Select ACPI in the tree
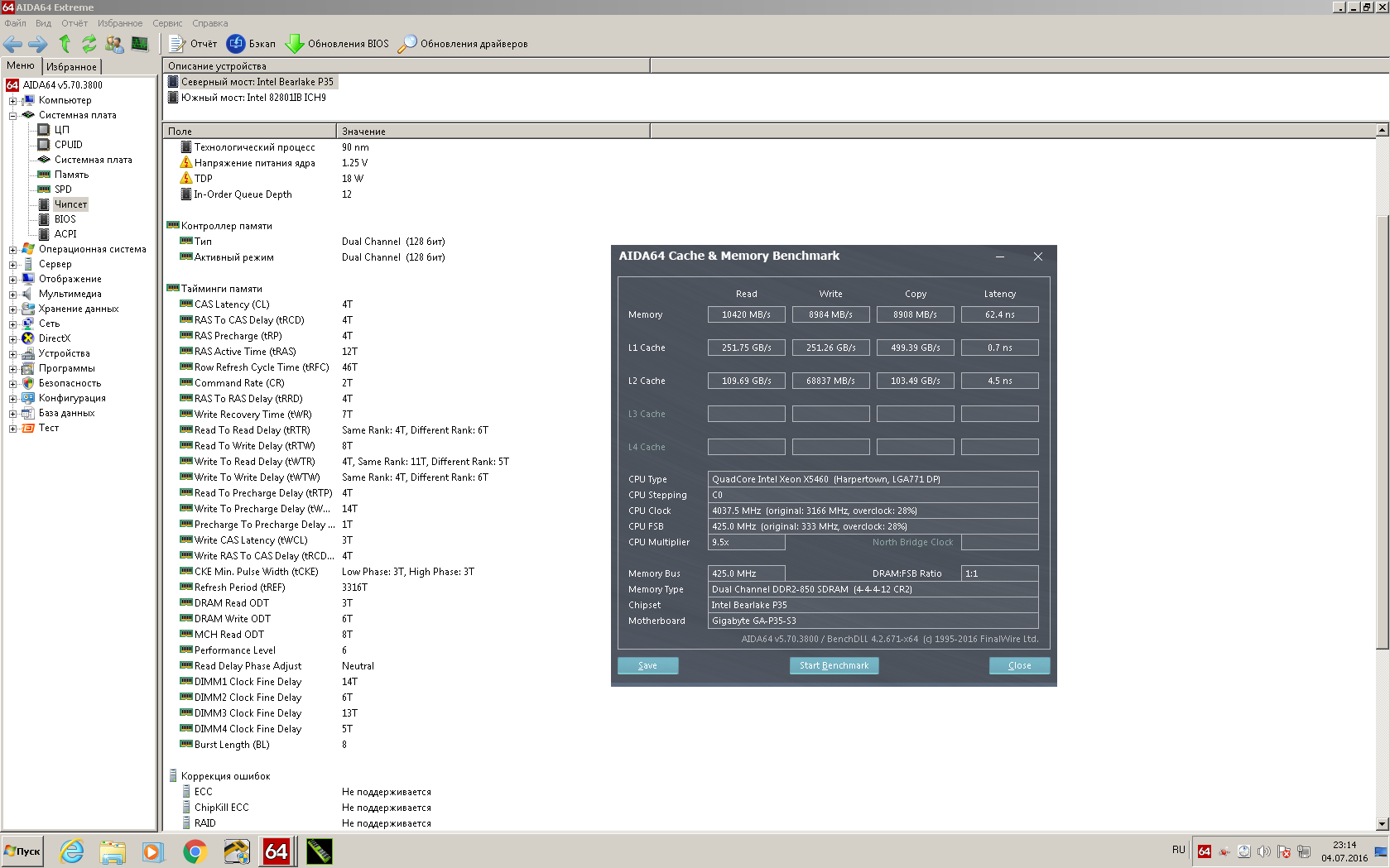Screen dimensions: 1390x868 point(65,234)
